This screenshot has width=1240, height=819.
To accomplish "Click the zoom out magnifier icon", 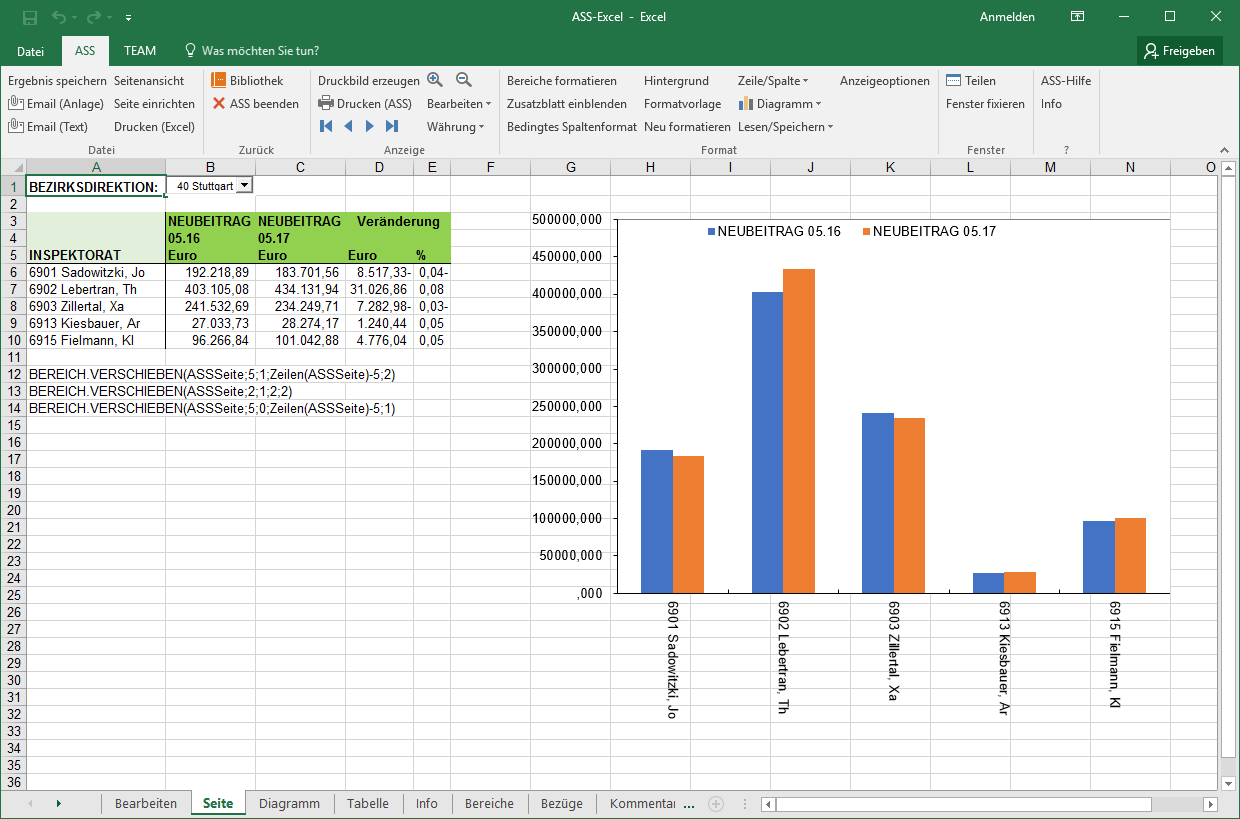I will point(464,80).
